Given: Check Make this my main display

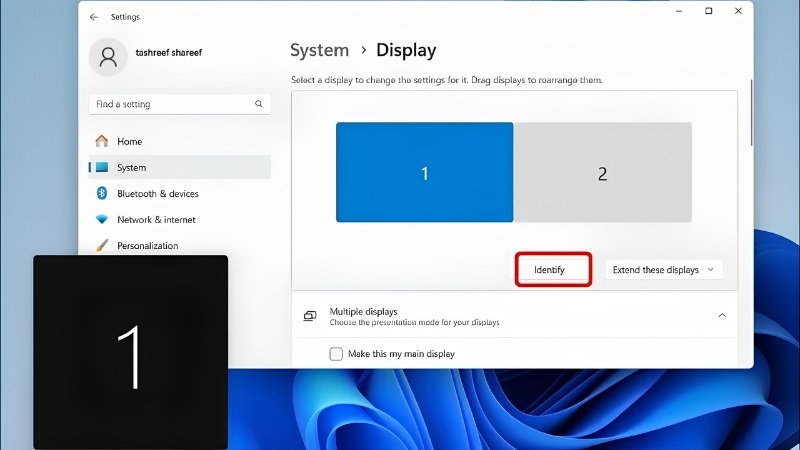Looking at the screenshot, I should (336, 354).
